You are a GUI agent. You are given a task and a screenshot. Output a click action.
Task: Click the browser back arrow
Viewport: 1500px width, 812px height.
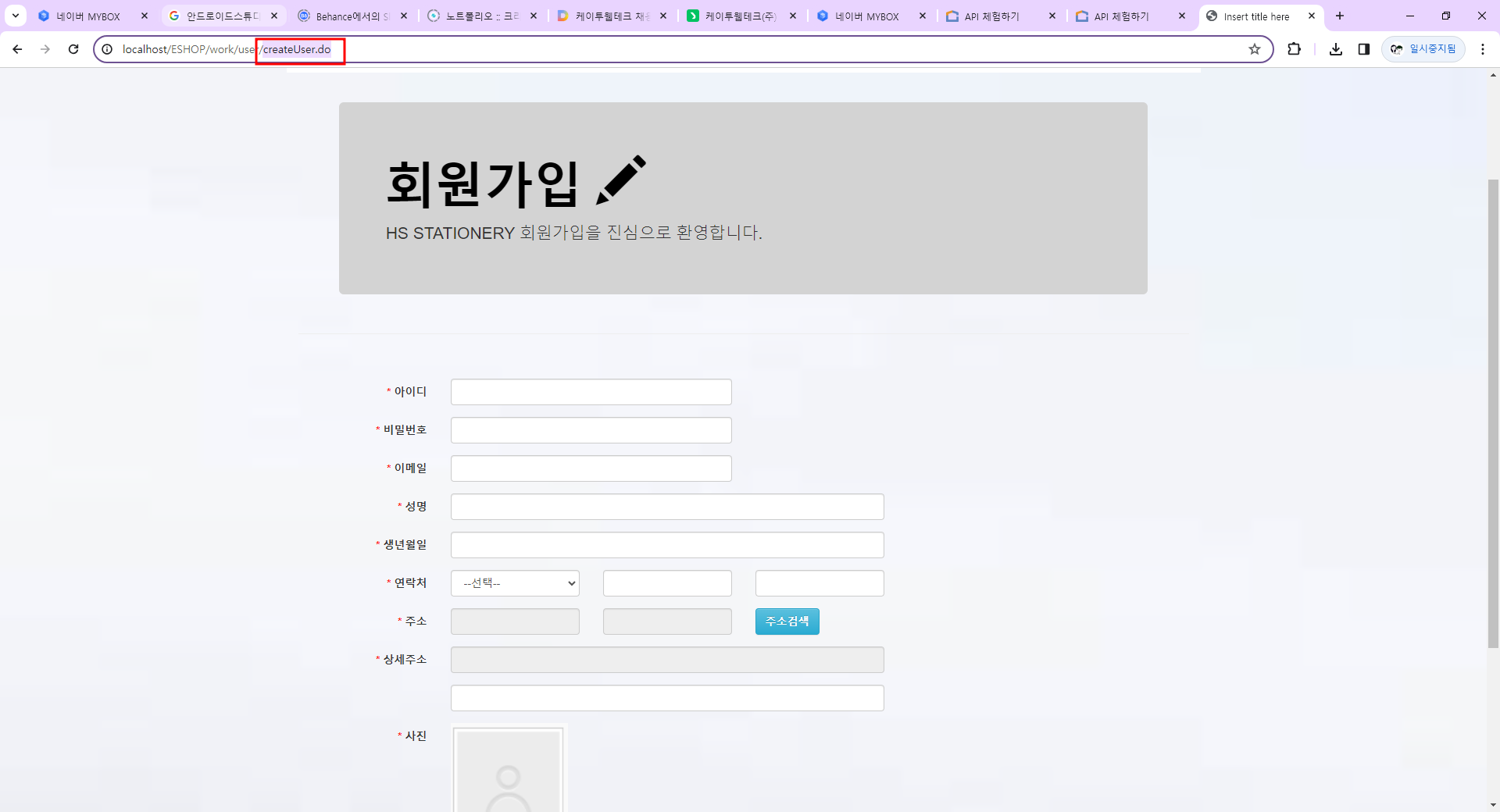pyautogui.click(x=17, y=49)
